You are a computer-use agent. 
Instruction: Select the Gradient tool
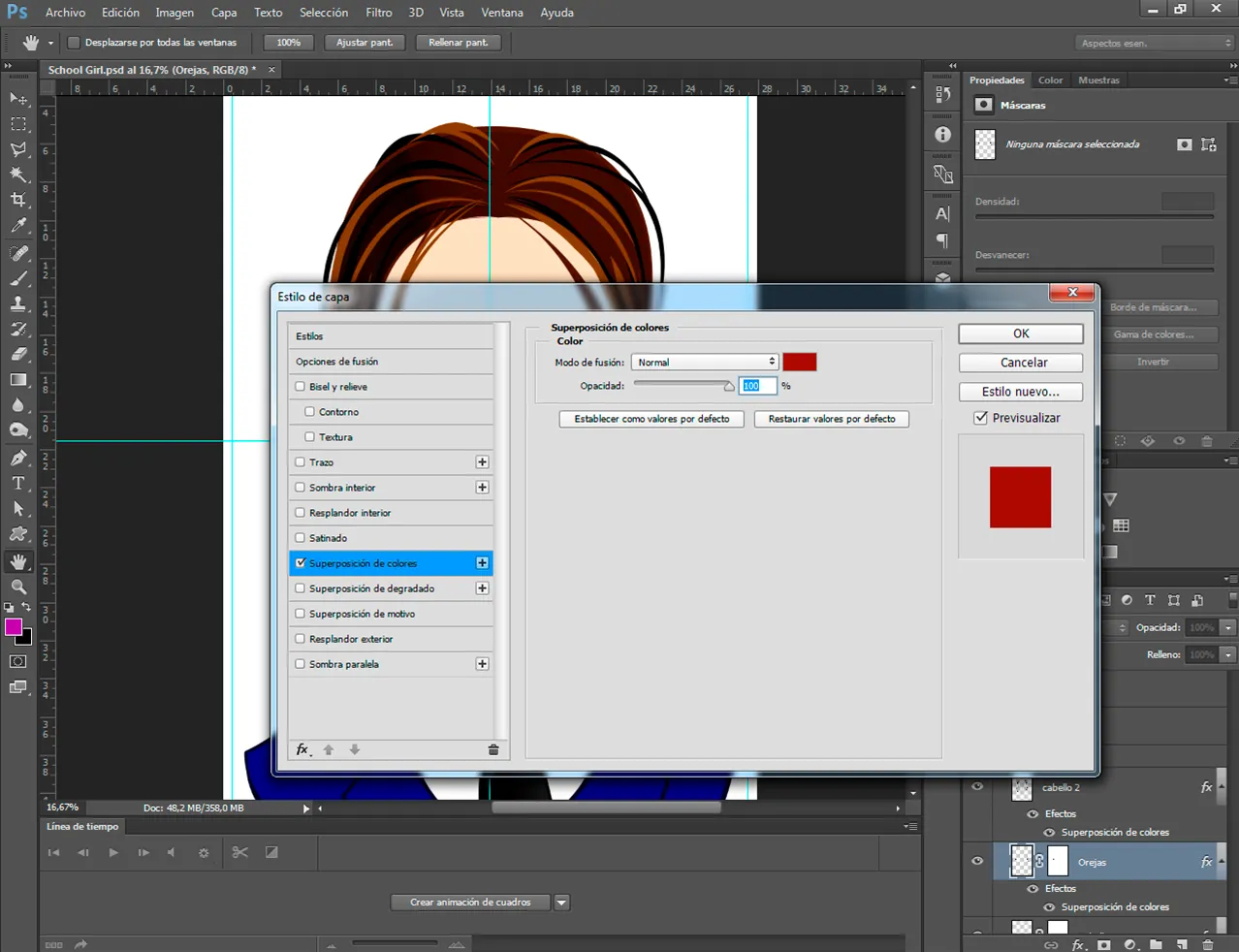[x=18, y=379]
